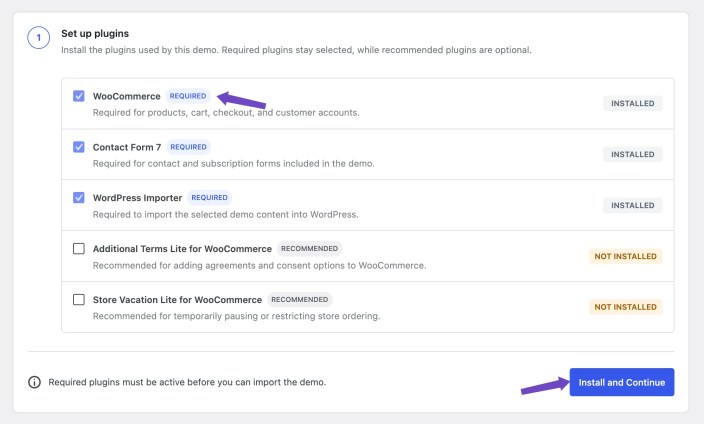Image resolution: width=704 pixels, height=424 pixels.
Task: Click the RECOMMENDED badge on Store Vacation Lite
Action: pos(300,300)
